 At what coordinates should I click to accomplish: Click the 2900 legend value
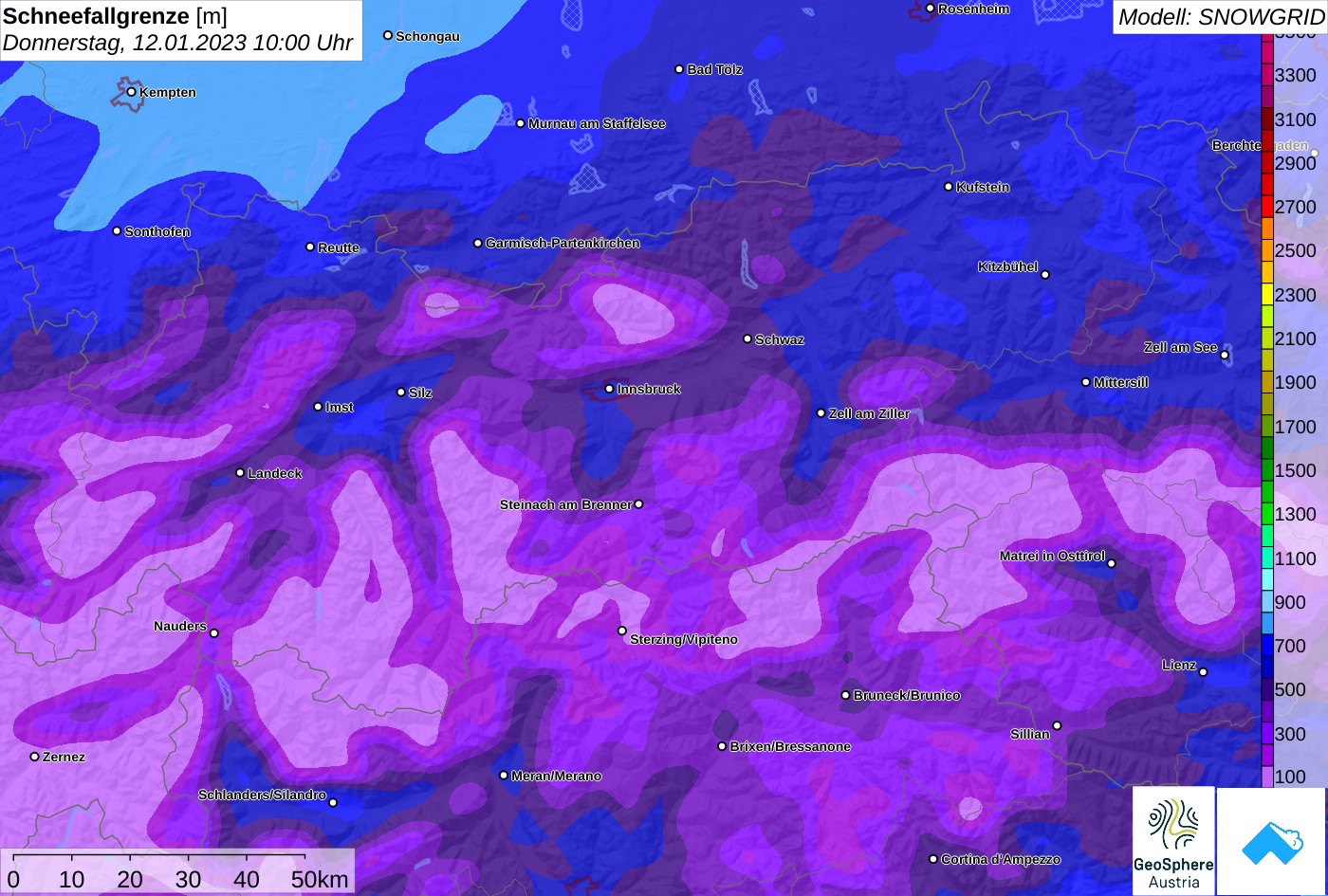1296,163
